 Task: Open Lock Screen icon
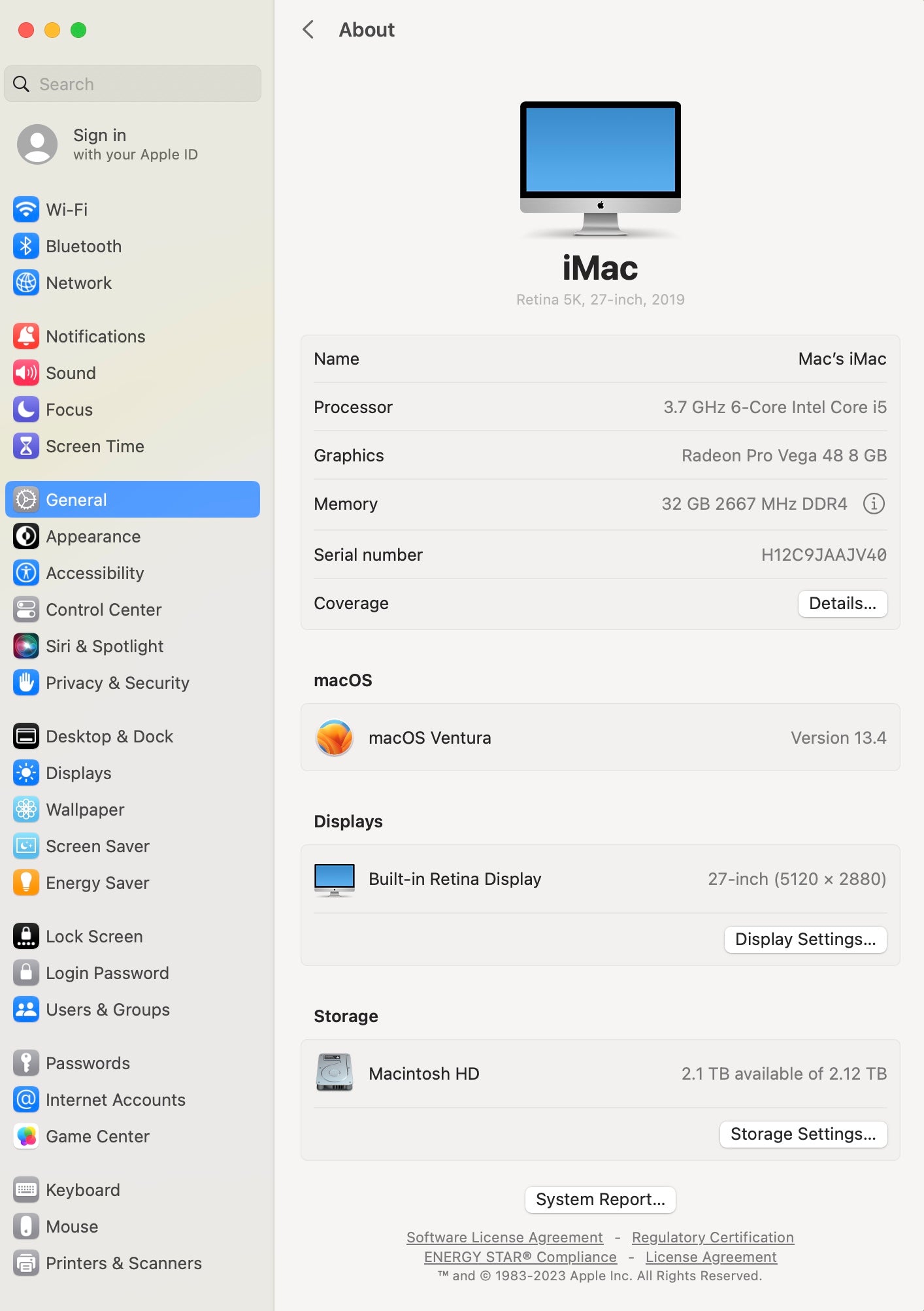pyautogui.click(x=26, y=937)
